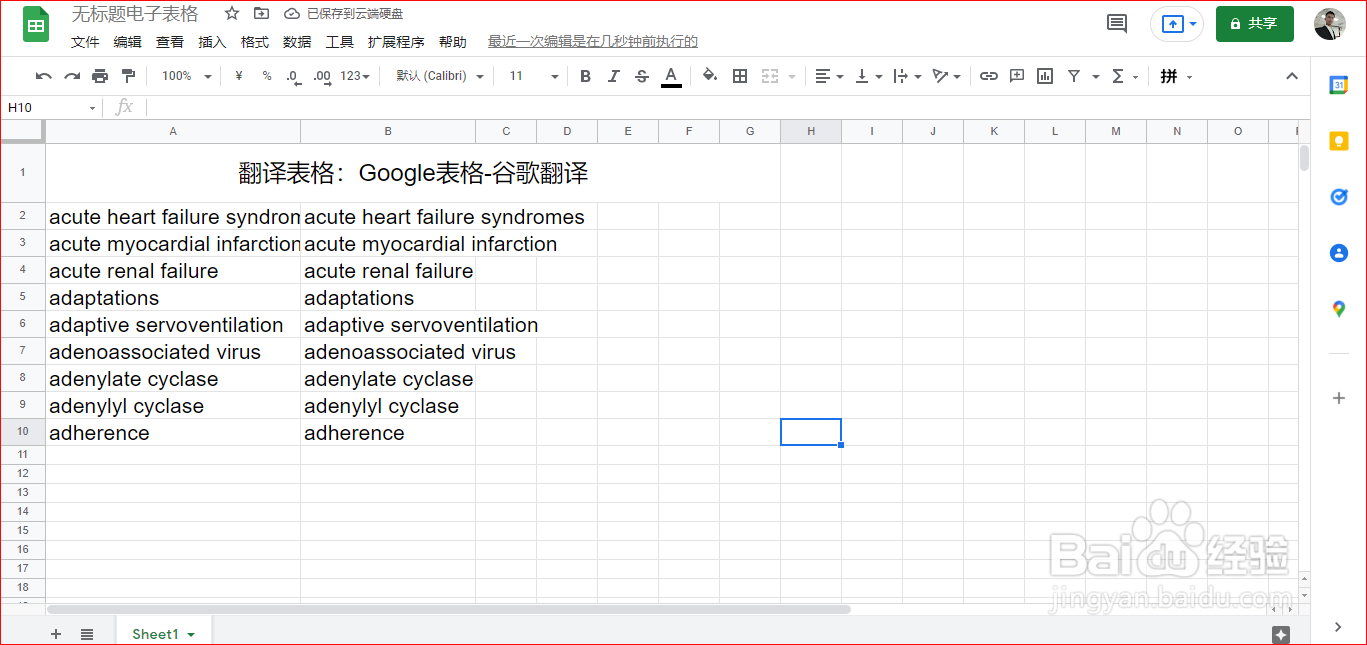Open input tools 拼 button

click(1176, 76)
